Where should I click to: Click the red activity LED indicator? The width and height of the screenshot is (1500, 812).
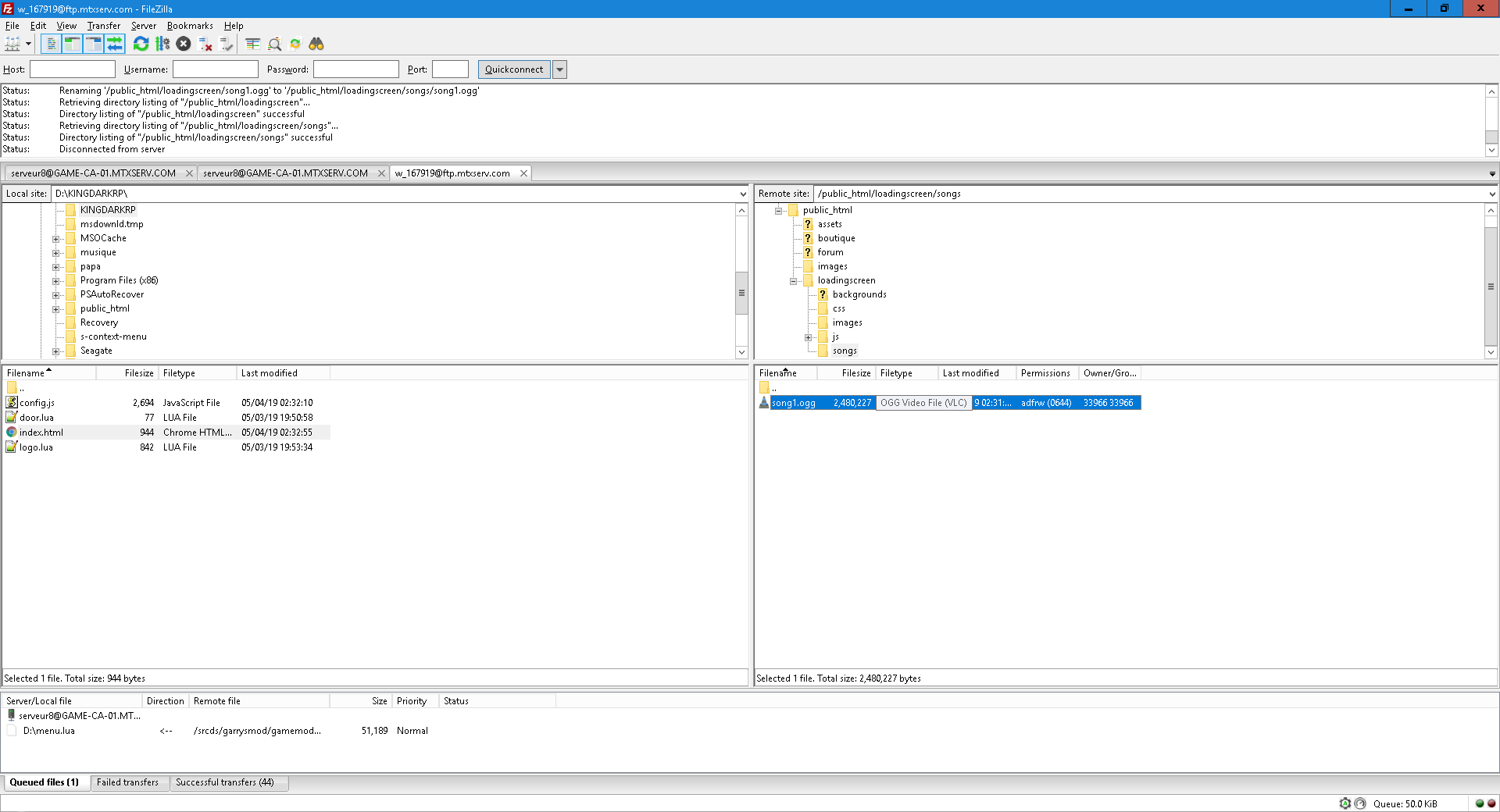click(1491, 803)
